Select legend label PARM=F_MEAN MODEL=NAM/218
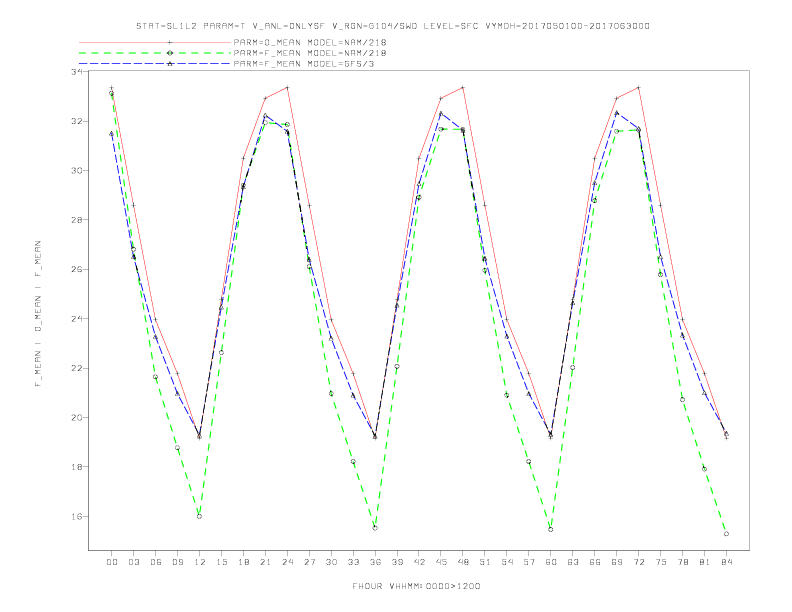Viewport: 792px width, 612px height. (x=310, y=53)
